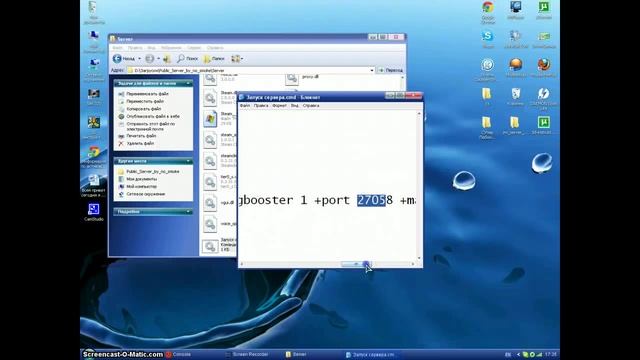Open Файл menu in Explorer window
The width and height of the screenshot is (640, 360).
tap(118, 48)
